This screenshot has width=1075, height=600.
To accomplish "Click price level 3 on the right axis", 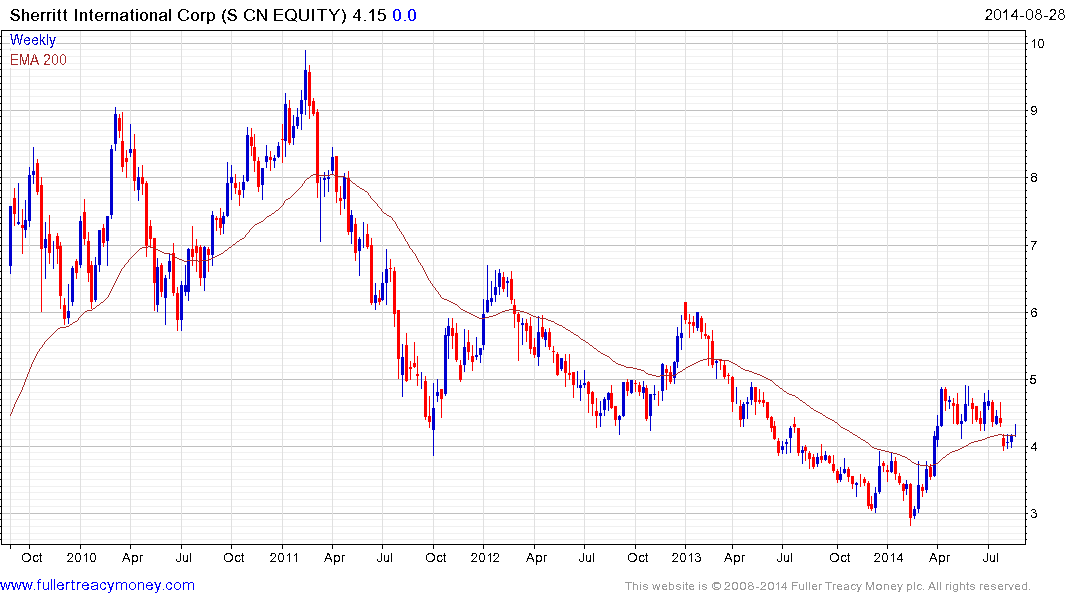I will [x=1035, y=514].
